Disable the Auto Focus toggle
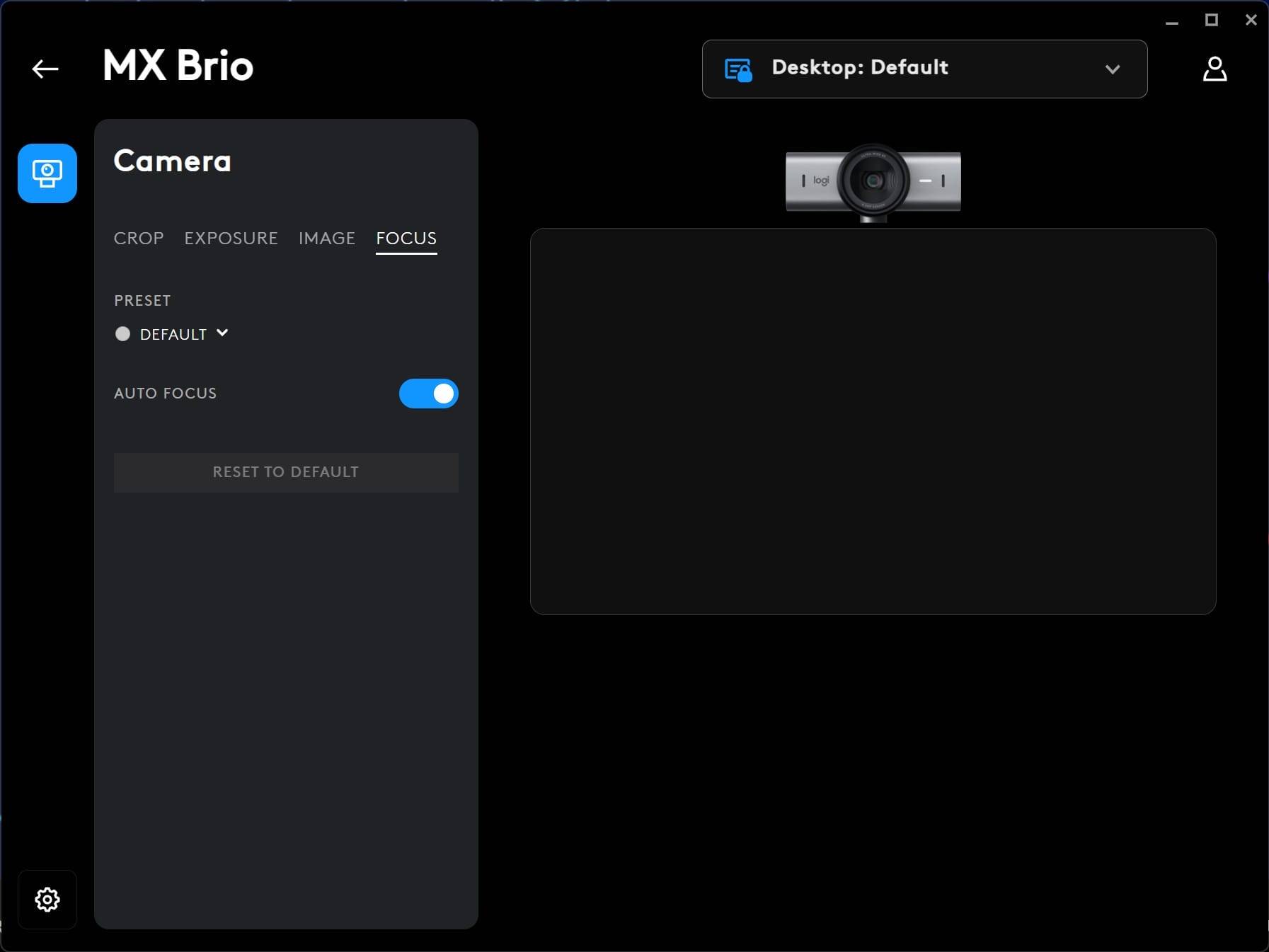Image resolution: width=1269 pixels, height=952 pixels. [429, 394]
